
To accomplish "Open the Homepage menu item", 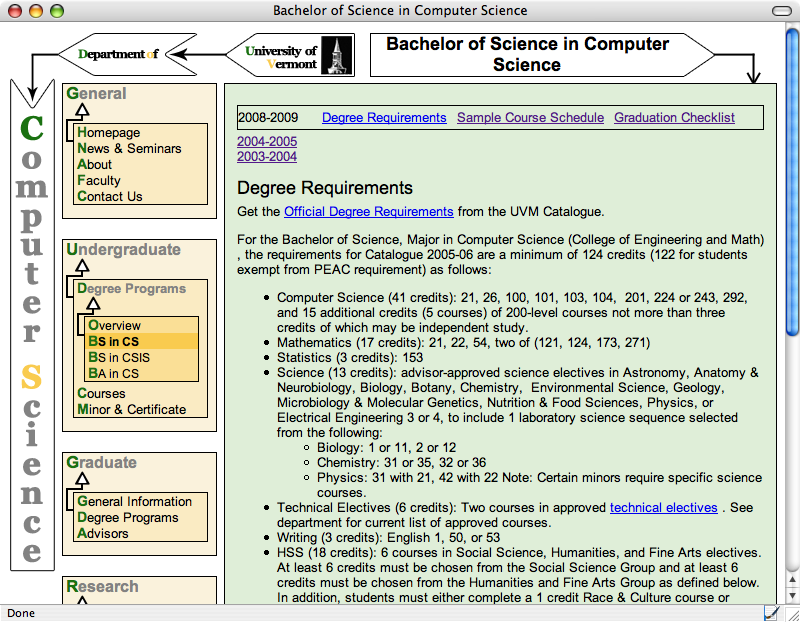I will pos(108,133).
